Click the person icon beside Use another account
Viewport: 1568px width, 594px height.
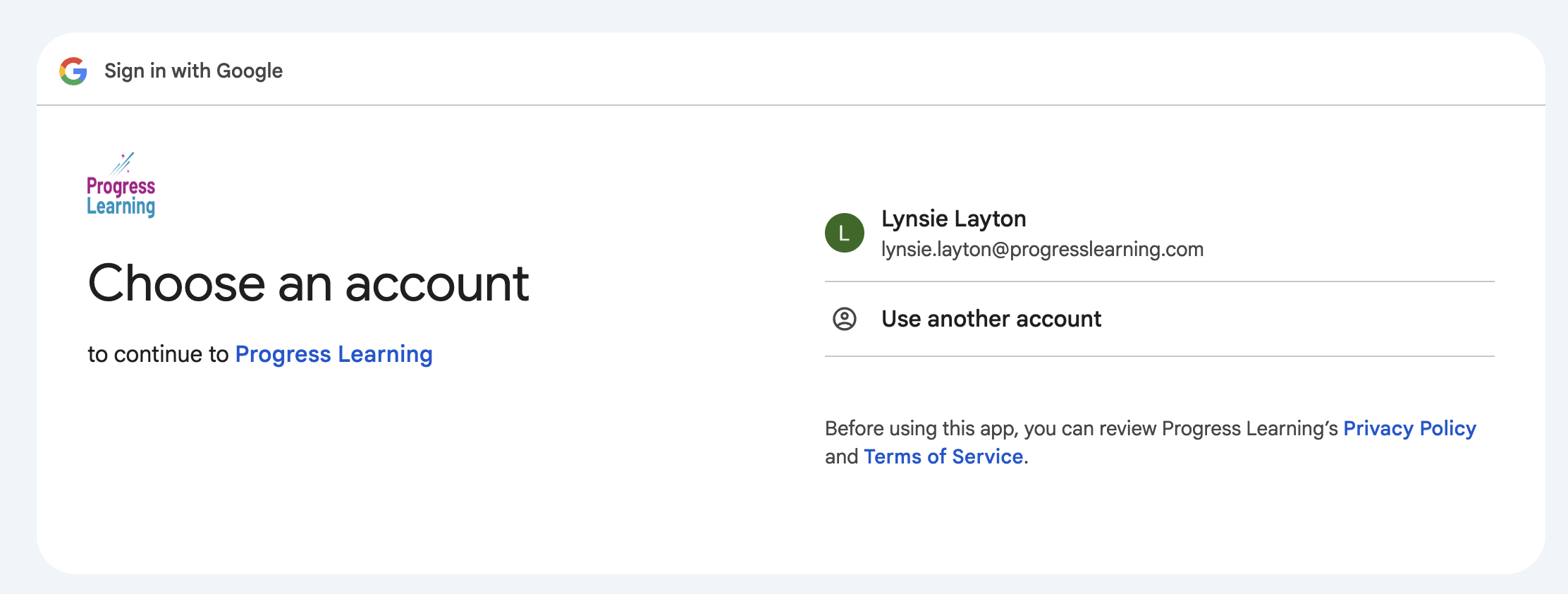[x=845, y=319]
